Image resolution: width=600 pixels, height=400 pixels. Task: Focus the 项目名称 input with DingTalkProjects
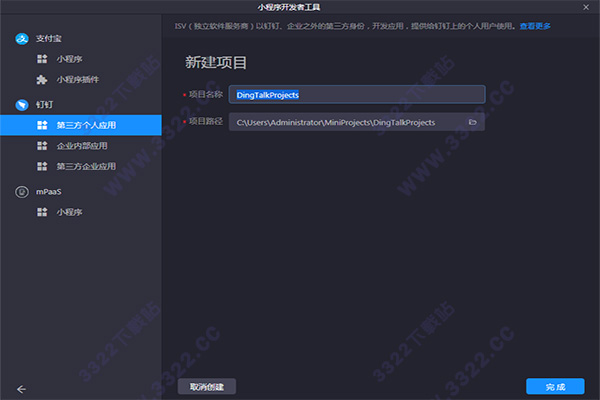click(357, 95)
